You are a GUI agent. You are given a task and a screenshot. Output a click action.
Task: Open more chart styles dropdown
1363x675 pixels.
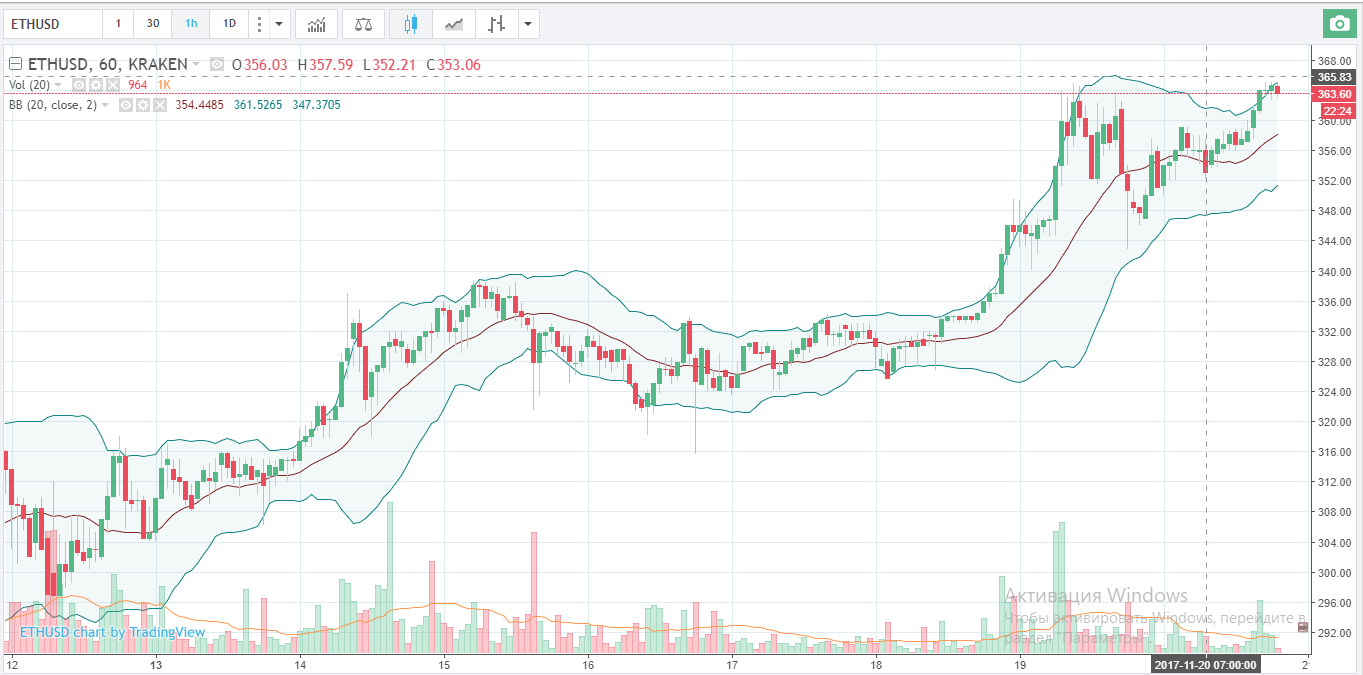527,23
